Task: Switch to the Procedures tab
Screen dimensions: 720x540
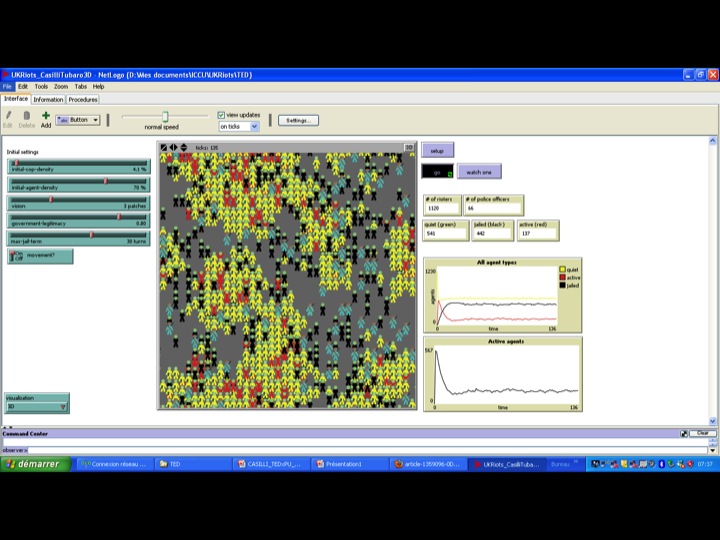Action: tap(83, 100)
